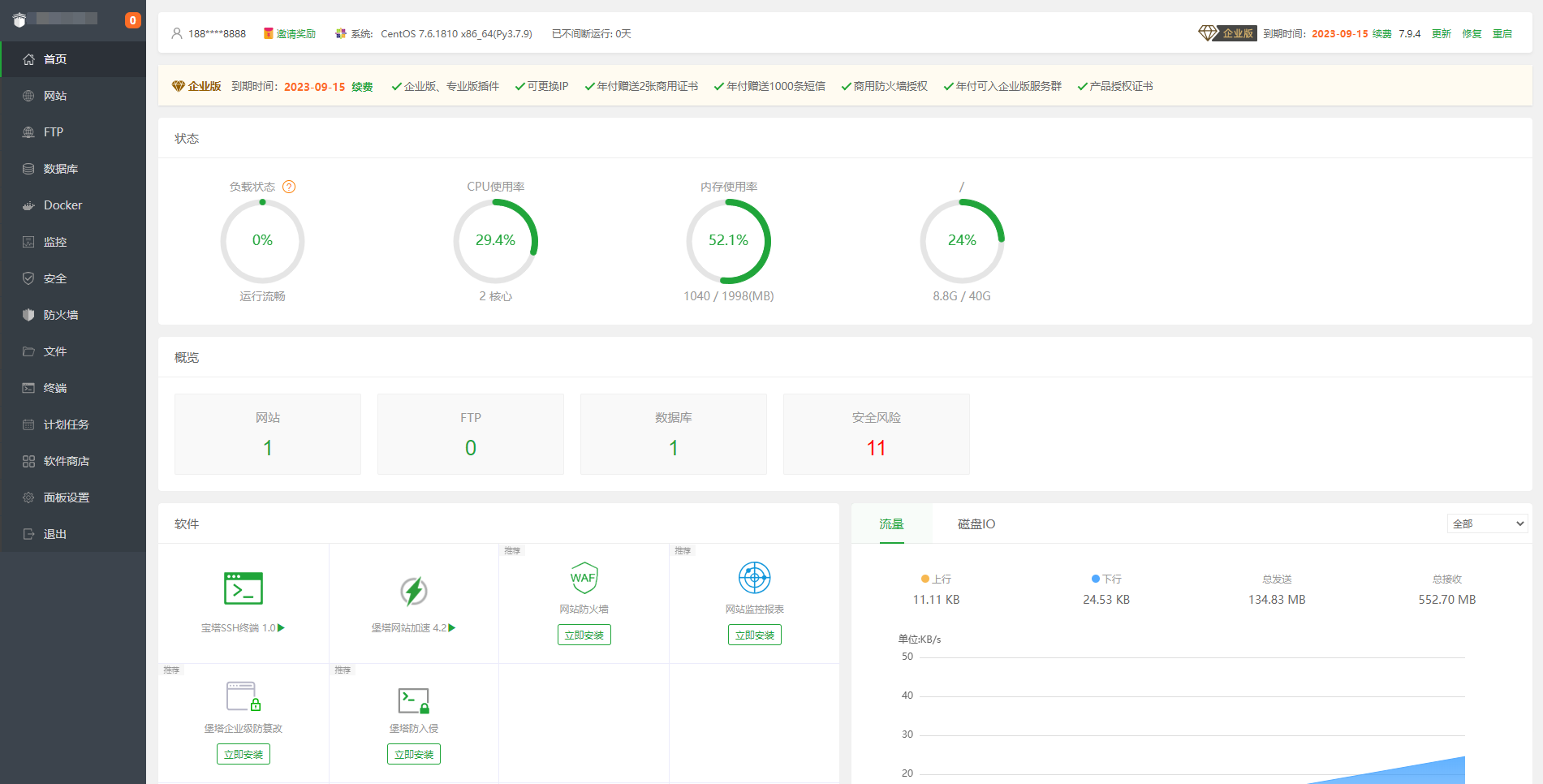The width and height of the screenshot is (1543, 784).
Task: Click the 更新 update link
Action: coord(1442,33)
